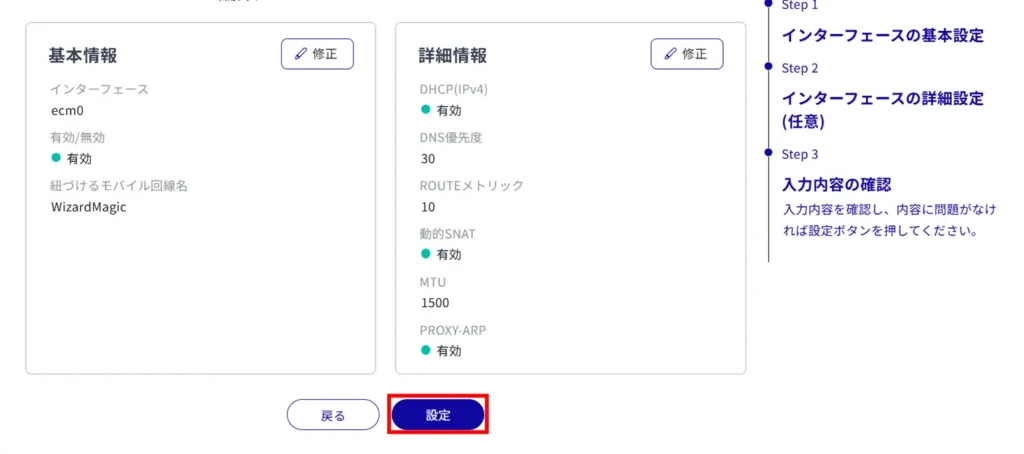Click the WizardMagic mobile line name
Image resolution: width=1024 pixels, height=454 pixels.
click(89, 207)
